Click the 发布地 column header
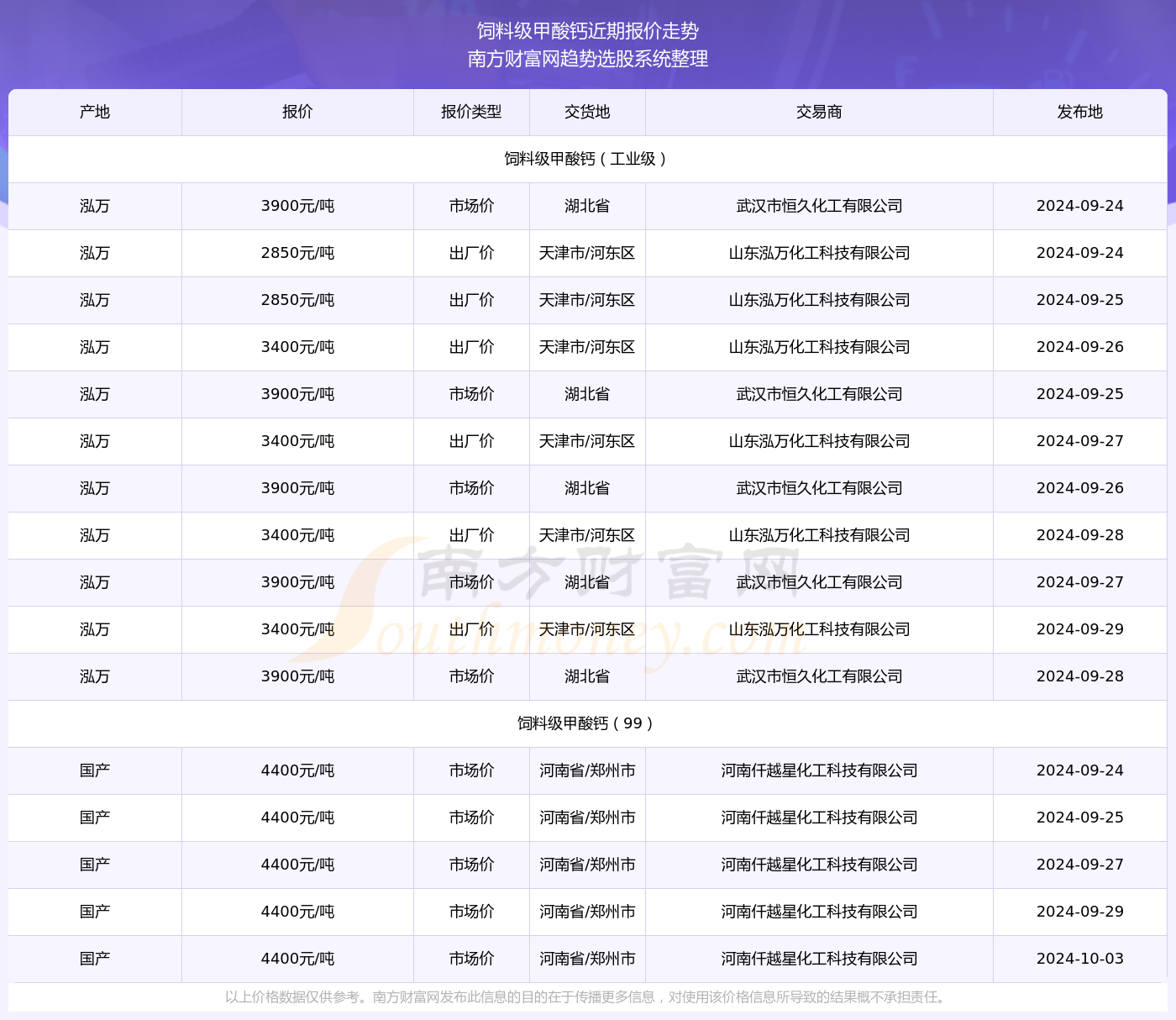Image resolution: width=1176 pixels, height=1020 pixels. pos(1080,112)
